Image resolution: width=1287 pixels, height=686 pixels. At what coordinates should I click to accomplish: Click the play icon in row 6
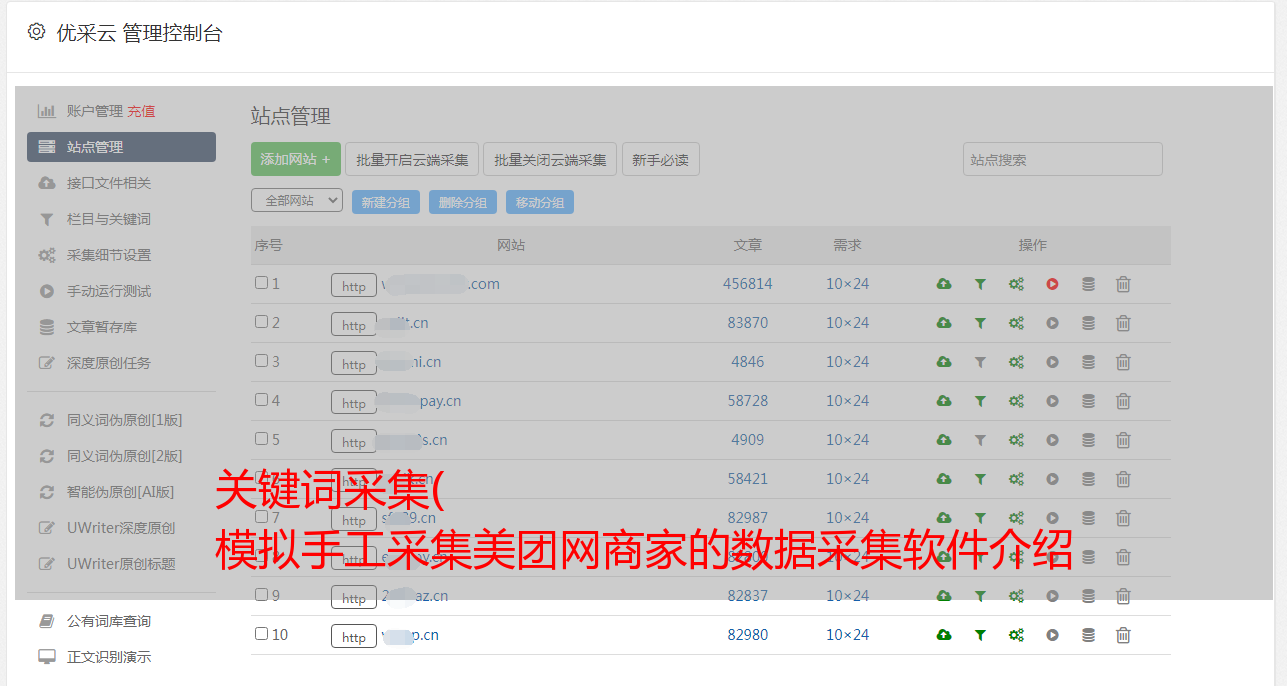[x=1052, y=479]
